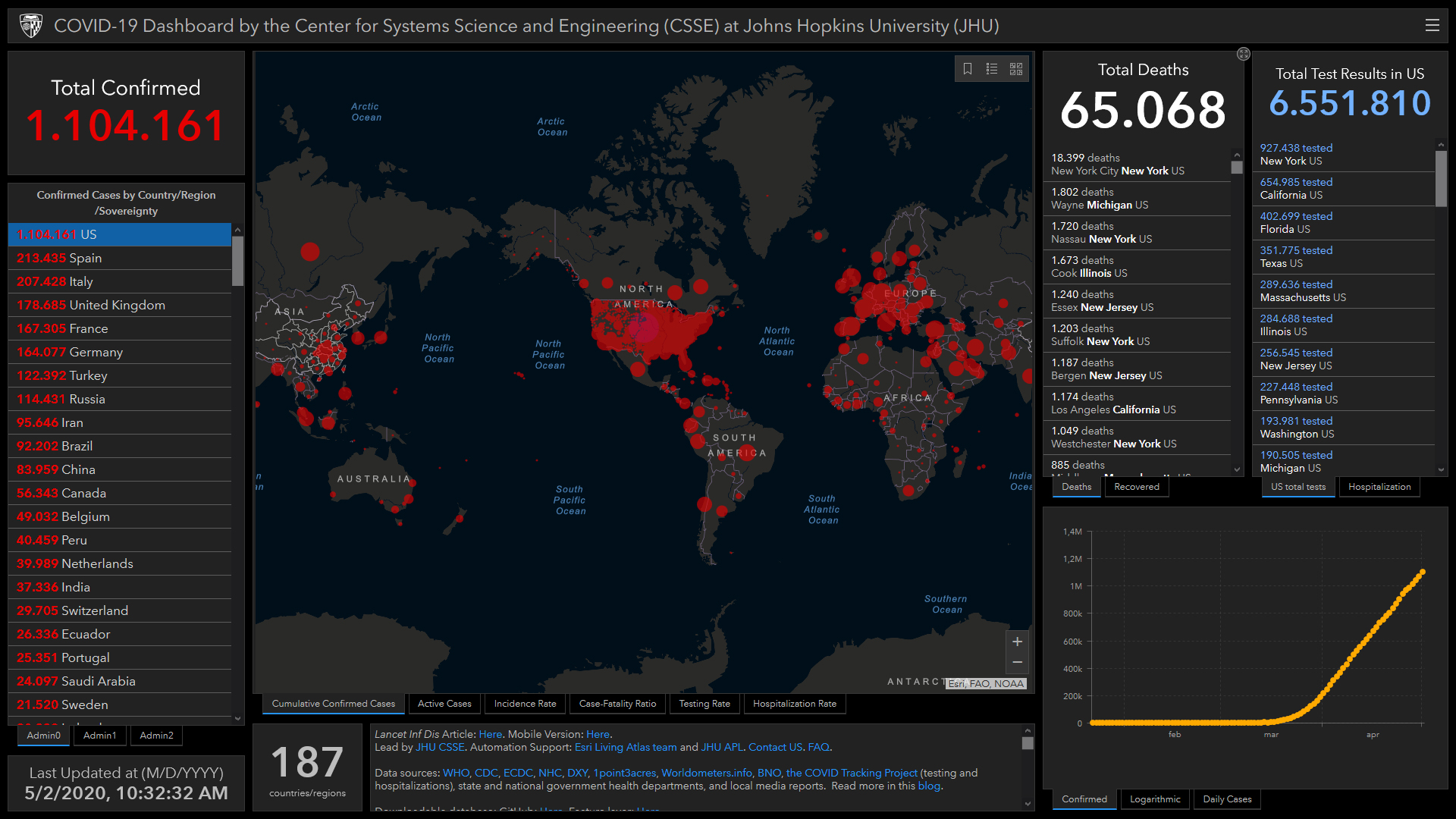Screen dimensions: 1456x819
Task: Select the Admin2 tab
Action: point(156,736)
